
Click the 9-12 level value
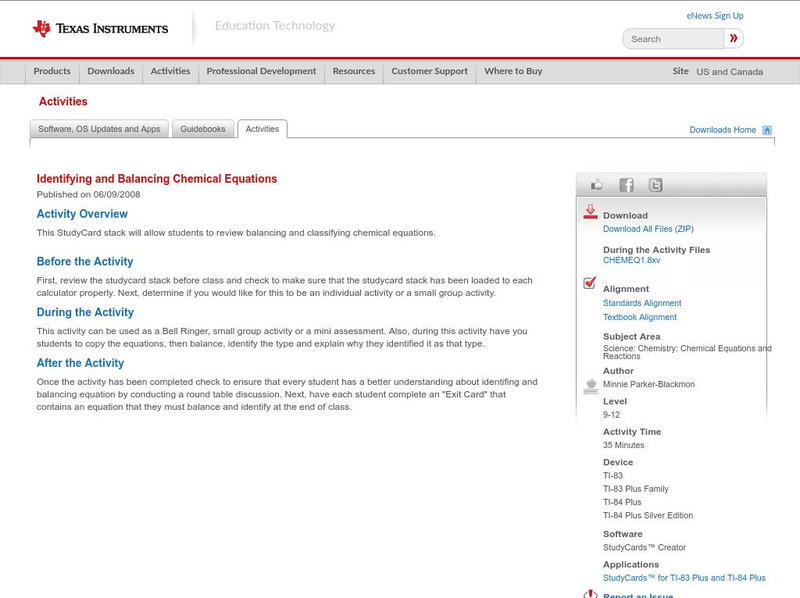click(611, 415)
